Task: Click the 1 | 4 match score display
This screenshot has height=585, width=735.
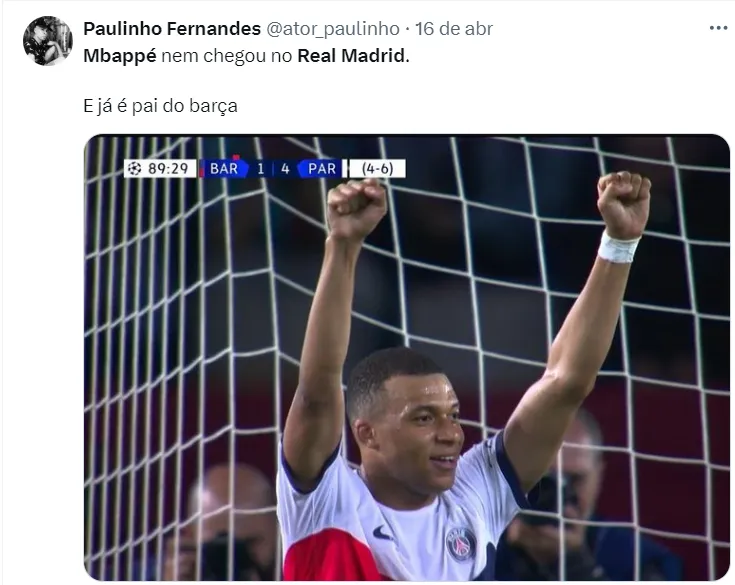Action: pyautogui.click(x=273, y=168)
